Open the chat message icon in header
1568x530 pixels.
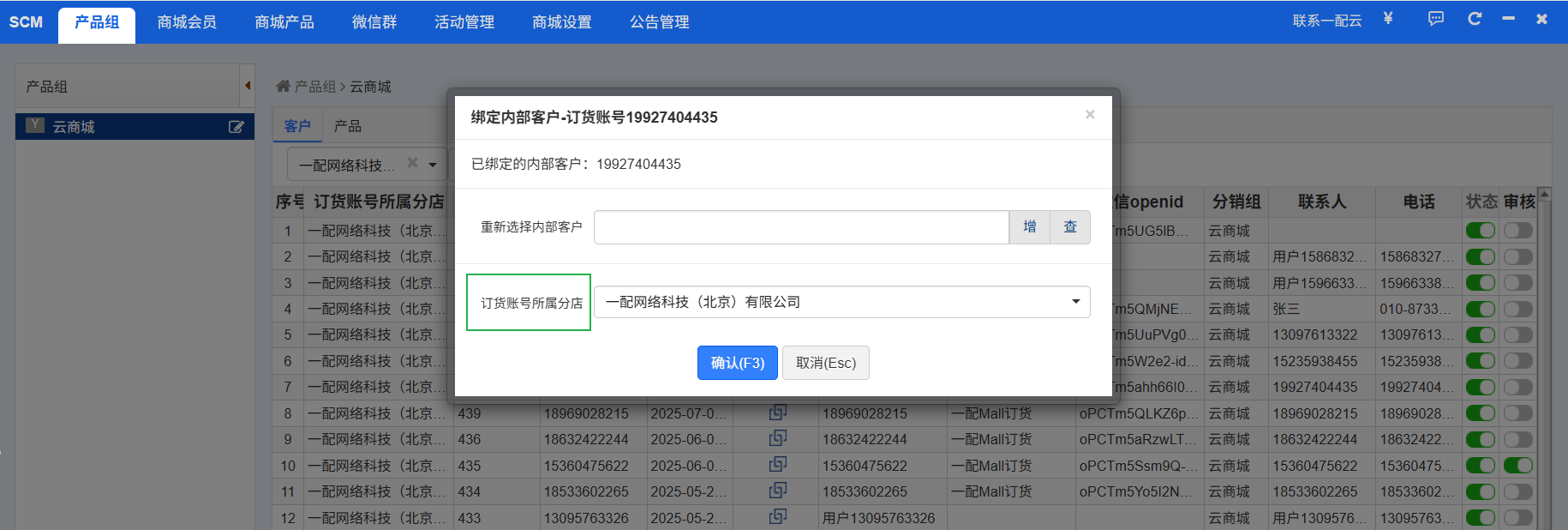click(1436, 19)
